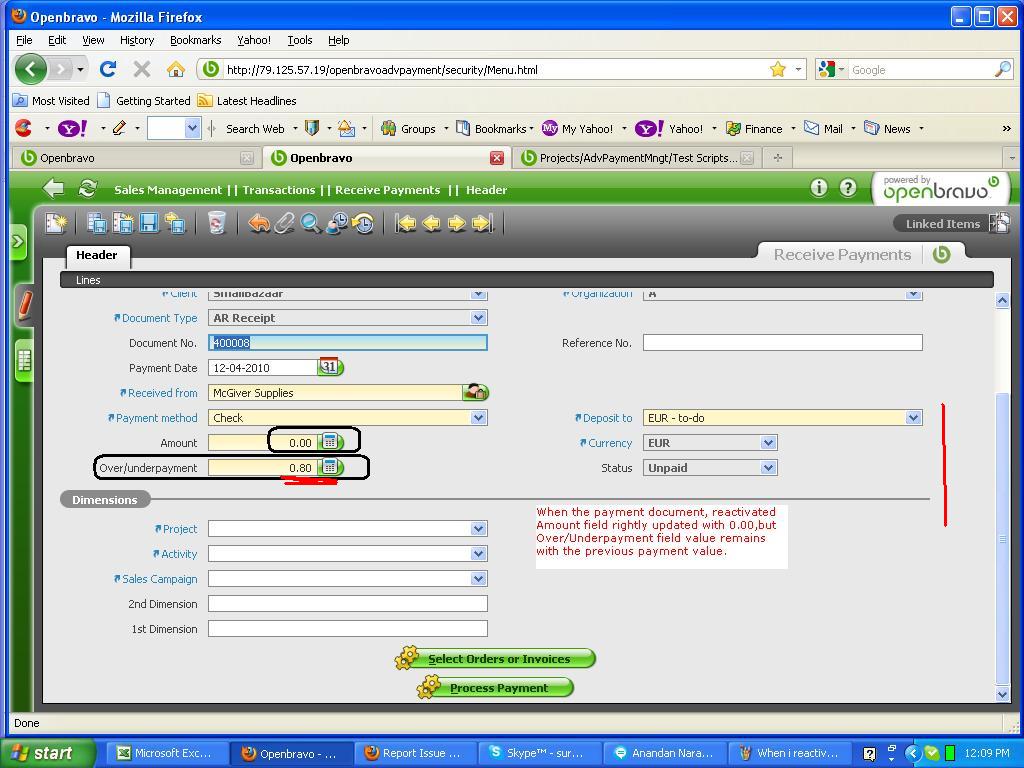This screenshot has width=1024, height=768.
Task: Open the Help question mark icon
Action: 847,188
